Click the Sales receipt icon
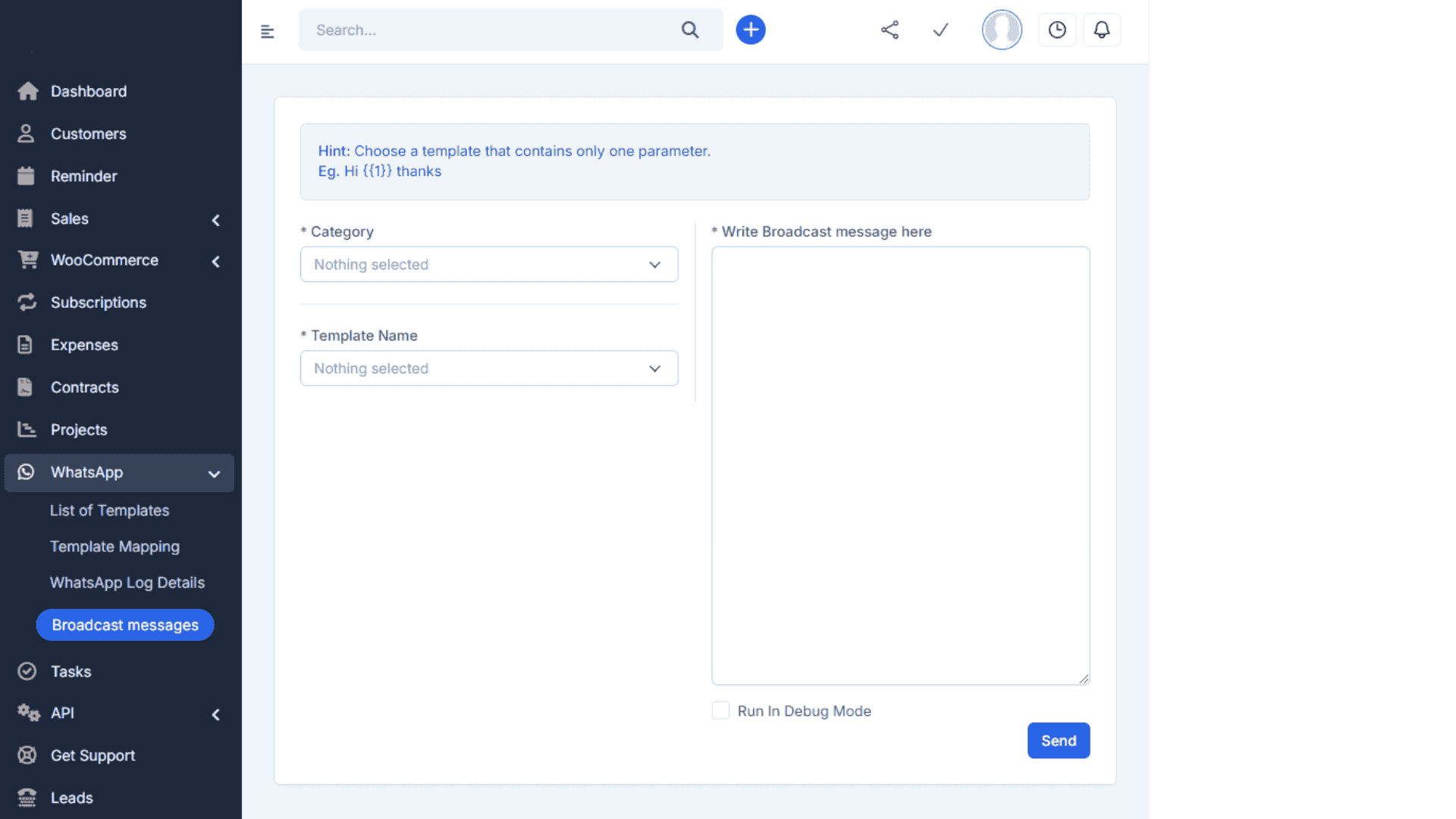 click(x=25, y=218)
